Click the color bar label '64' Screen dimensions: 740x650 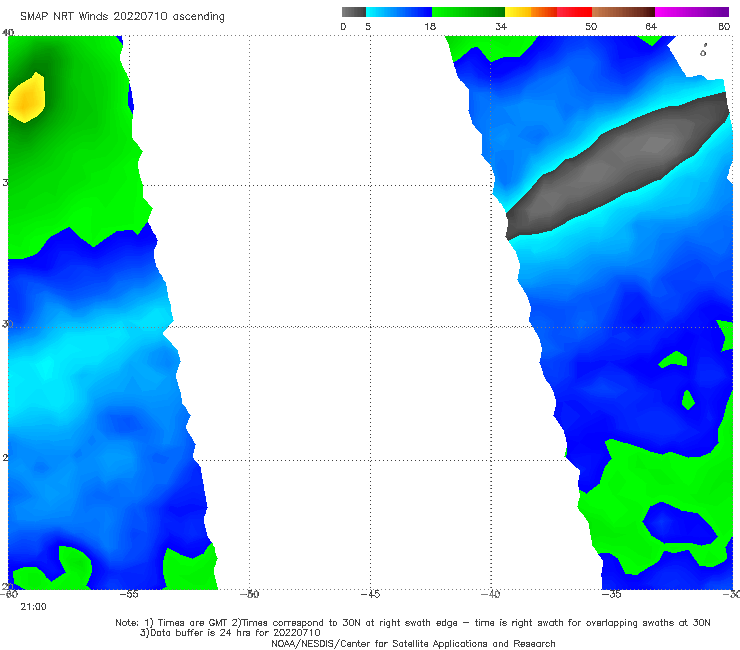coord(651,26)
